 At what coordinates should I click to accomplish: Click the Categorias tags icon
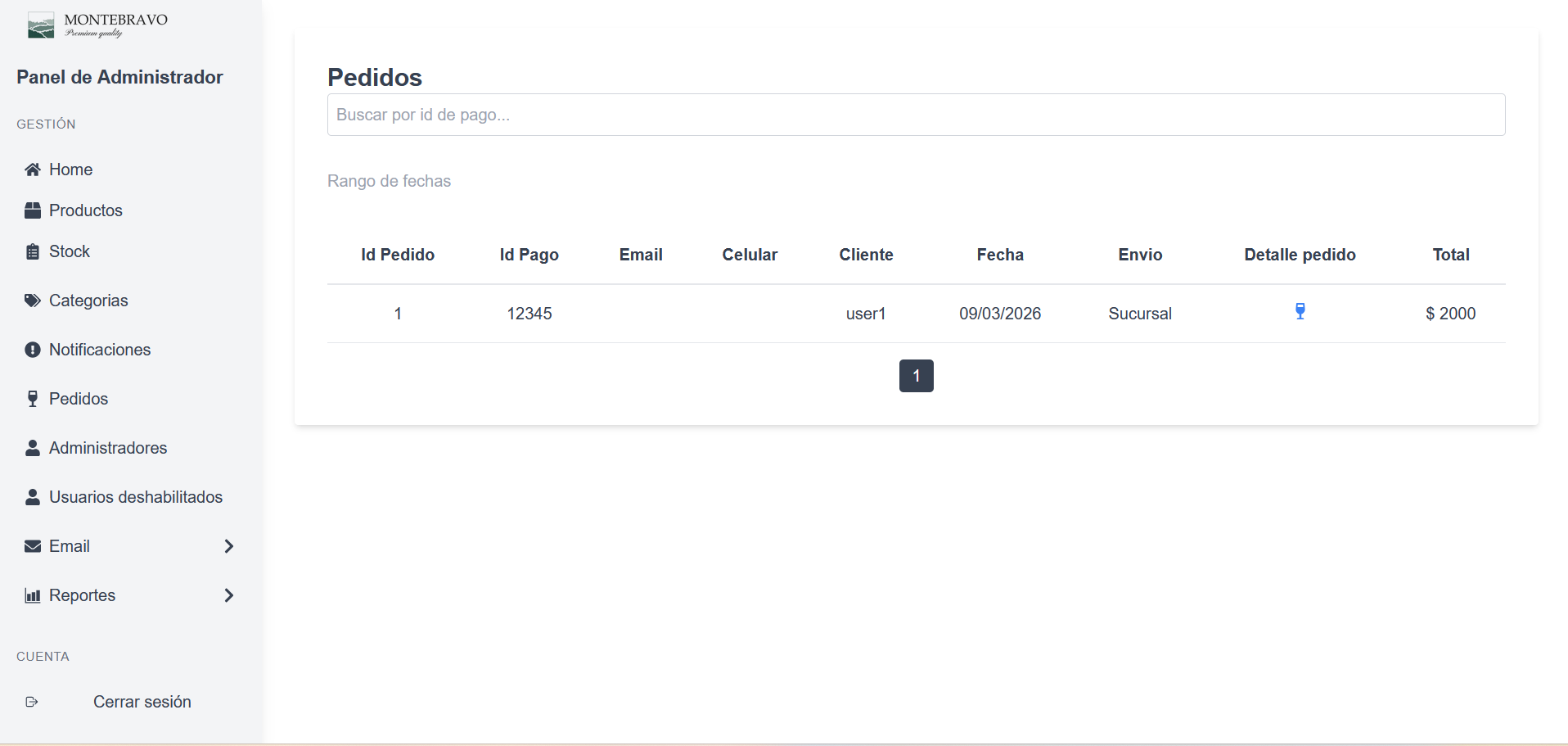pos(33,301)
